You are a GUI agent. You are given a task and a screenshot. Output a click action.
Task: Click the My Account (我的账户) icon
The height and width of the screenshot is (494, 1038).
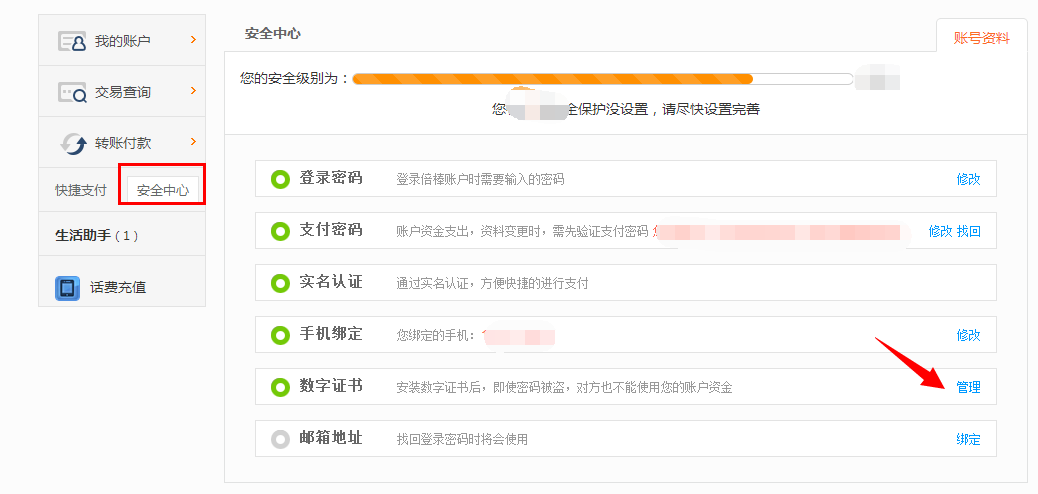tap(73, 41)
